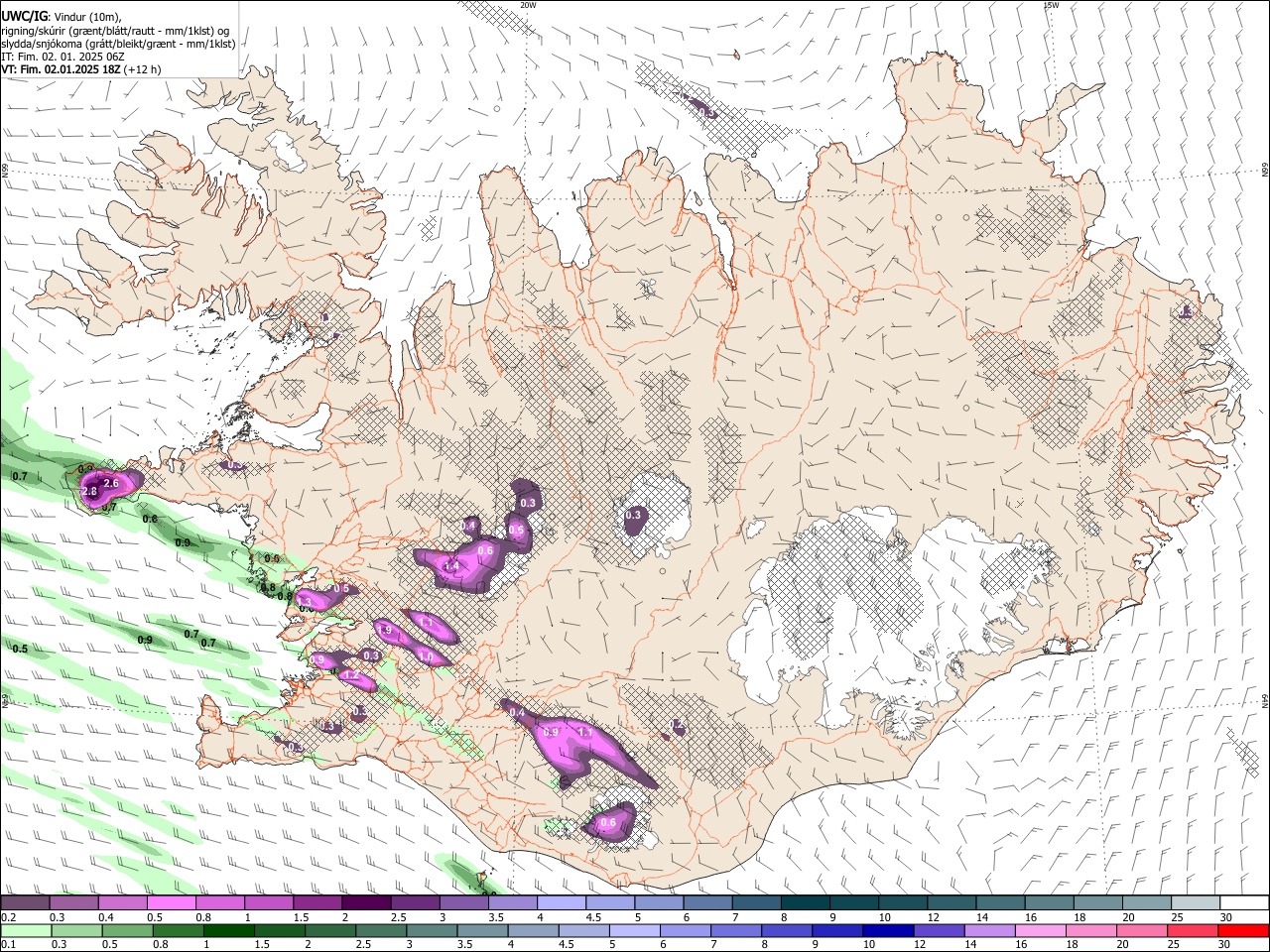Choose the teal 12 swatch in snow legend
1270x952 pixels.
coord(952,903)
